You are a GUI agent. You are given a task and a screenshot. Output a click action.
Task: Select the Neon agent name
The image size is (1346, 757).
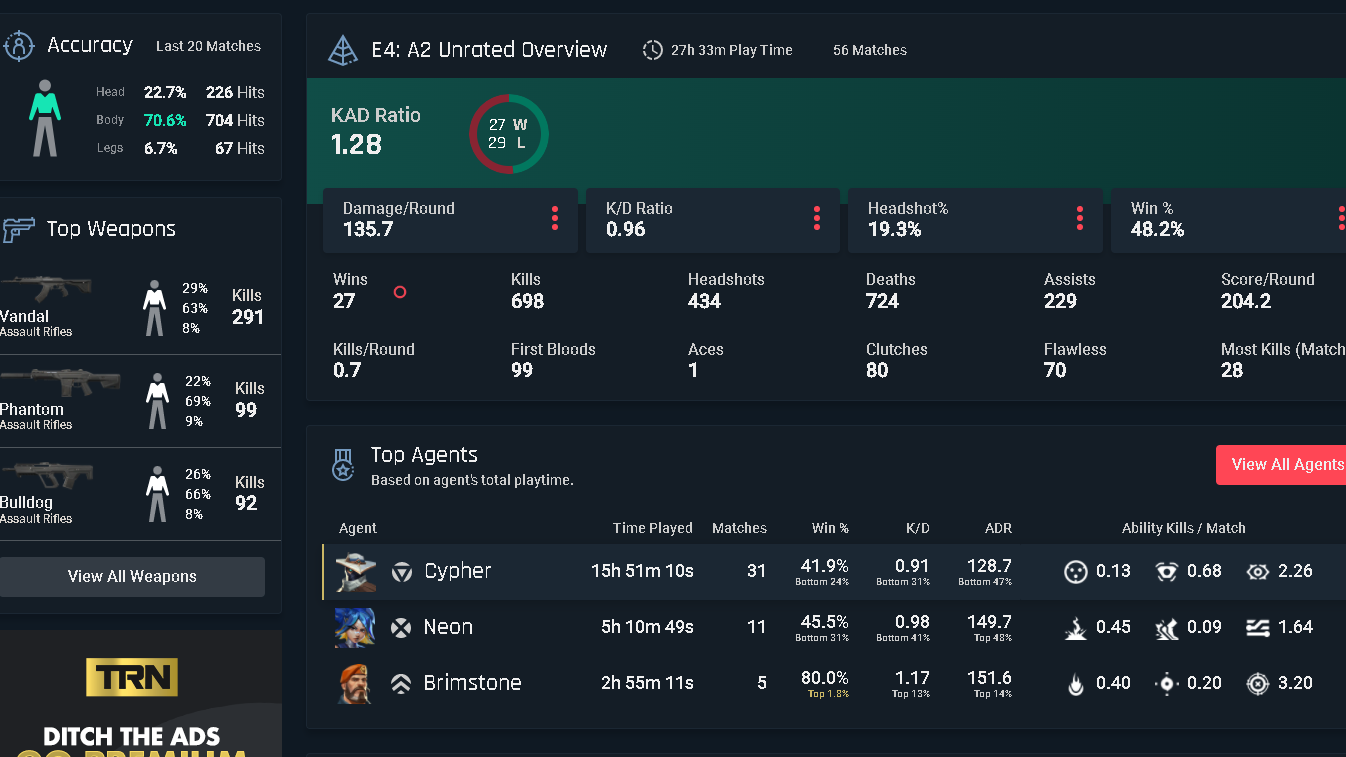(x=448, y=628)
